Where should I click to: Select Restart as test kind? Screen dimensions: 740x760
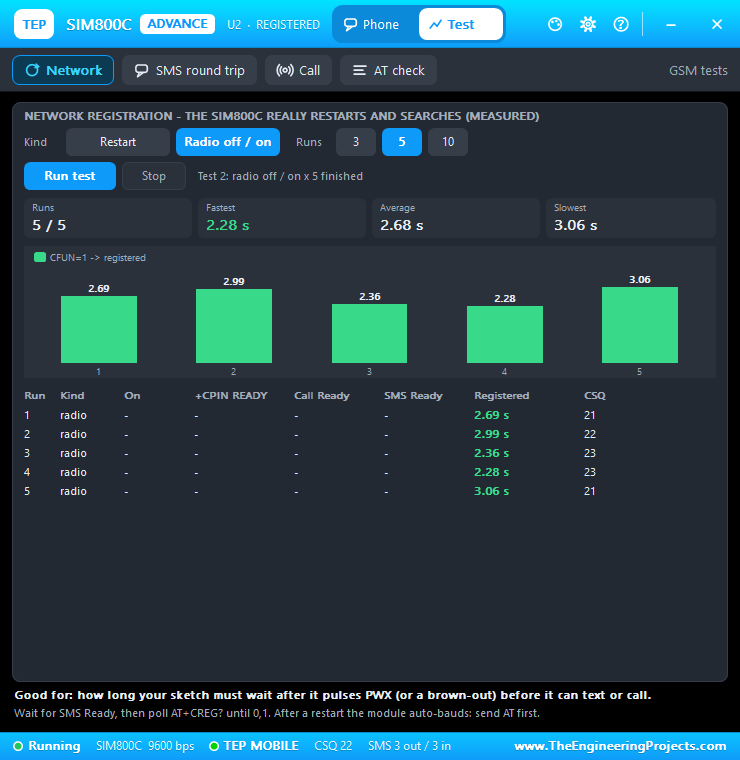click(118, 142)
